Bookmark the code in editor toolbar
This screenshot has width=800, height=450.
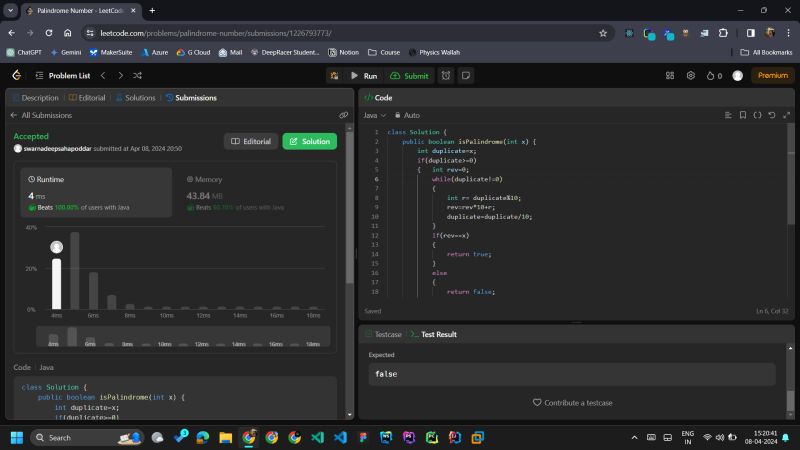pyautogui.click(x=742, y=115)
